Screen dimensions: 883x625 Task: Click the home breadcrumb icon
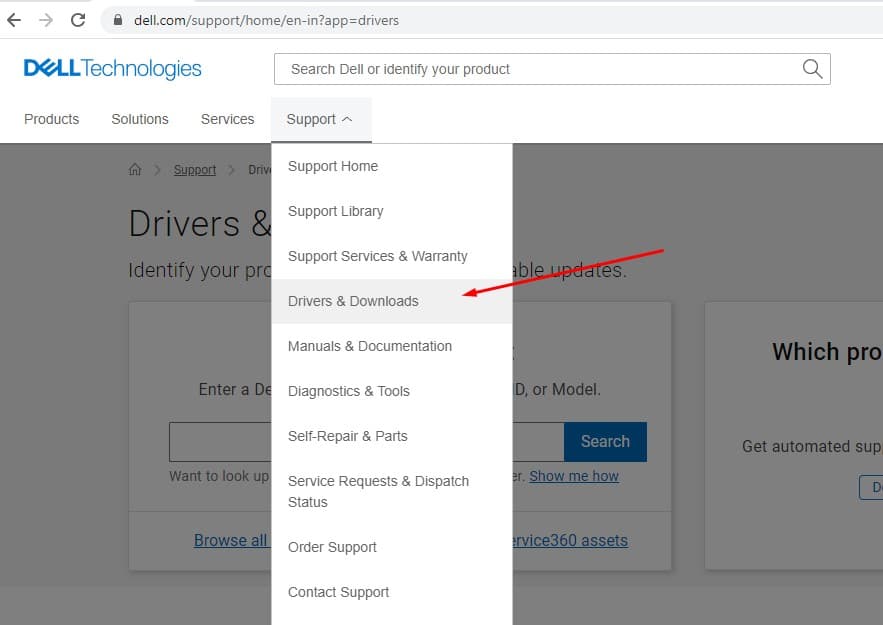tap(135, 170)
